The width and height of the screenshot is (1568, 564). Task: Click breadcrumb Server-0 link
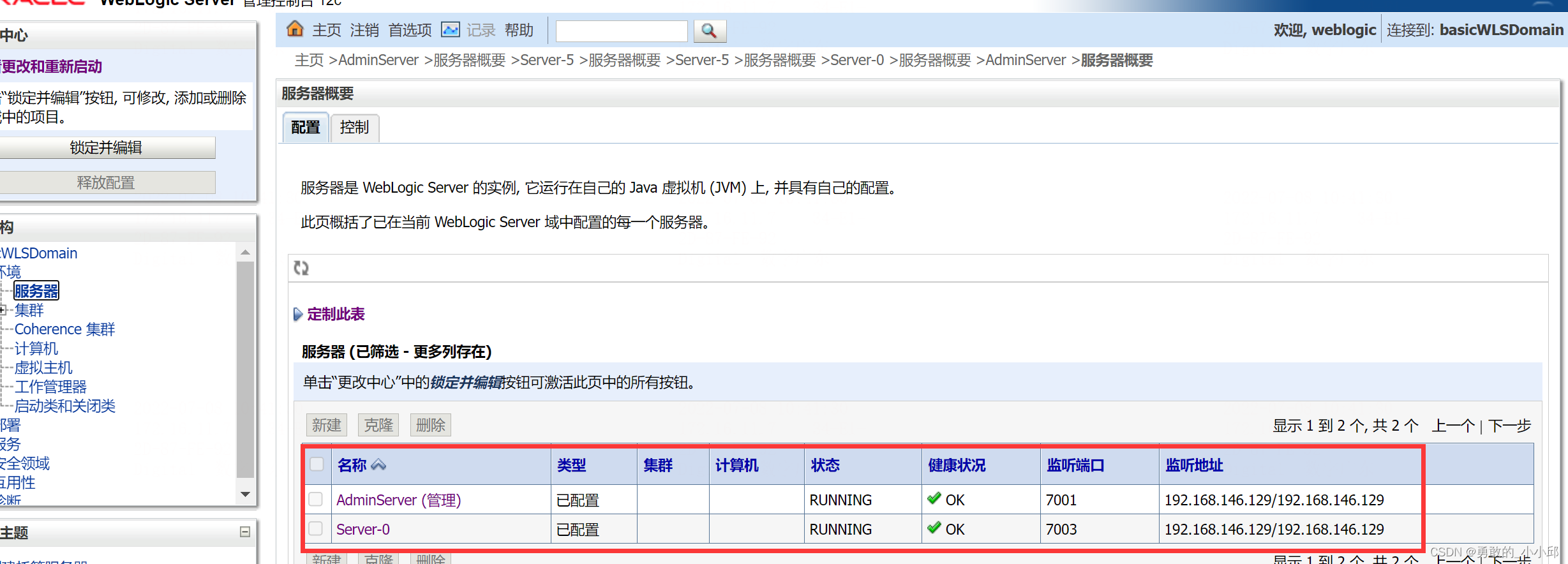[x=857, y=60]
